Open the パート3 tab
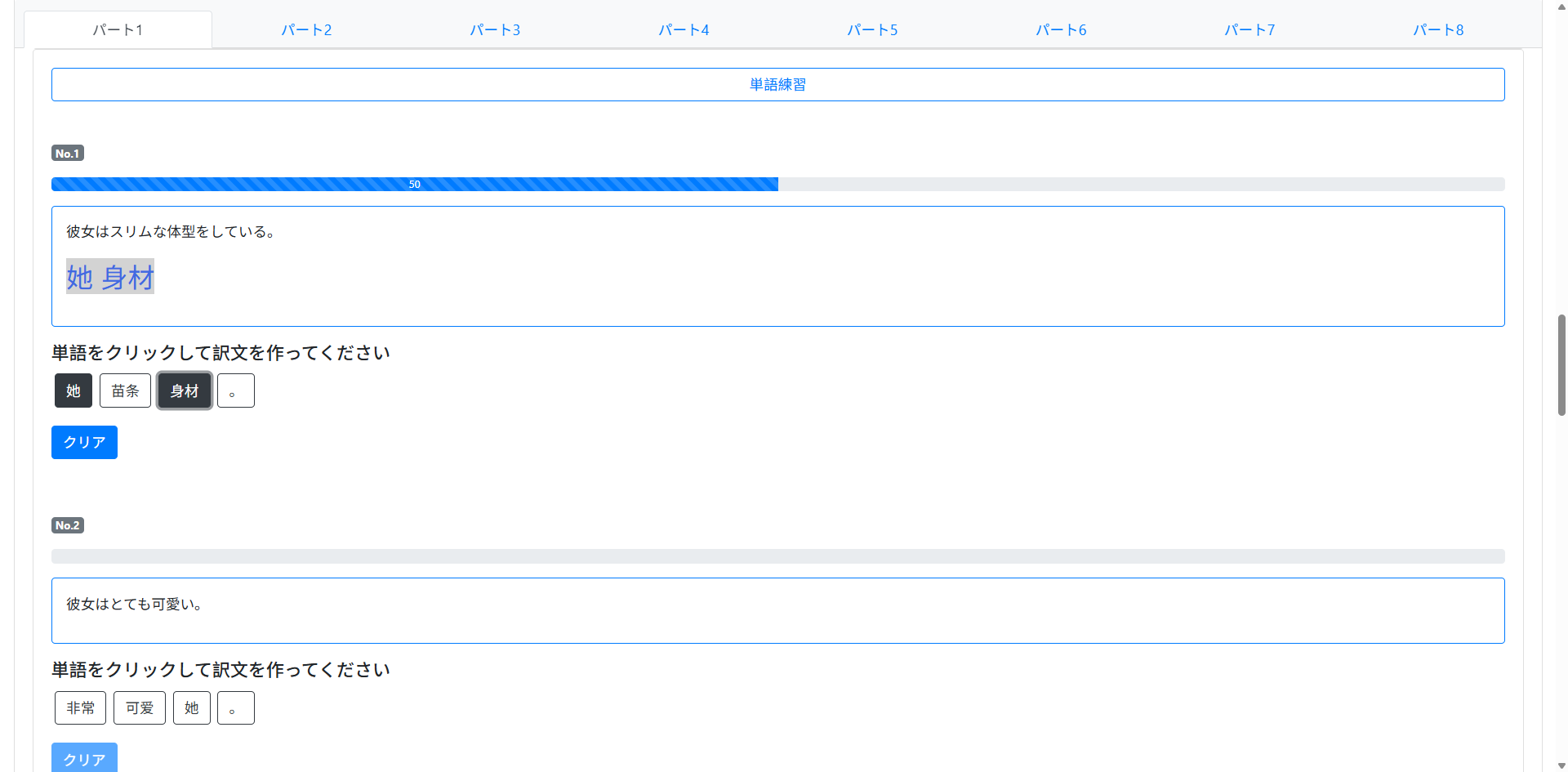 tap(495, 30)
